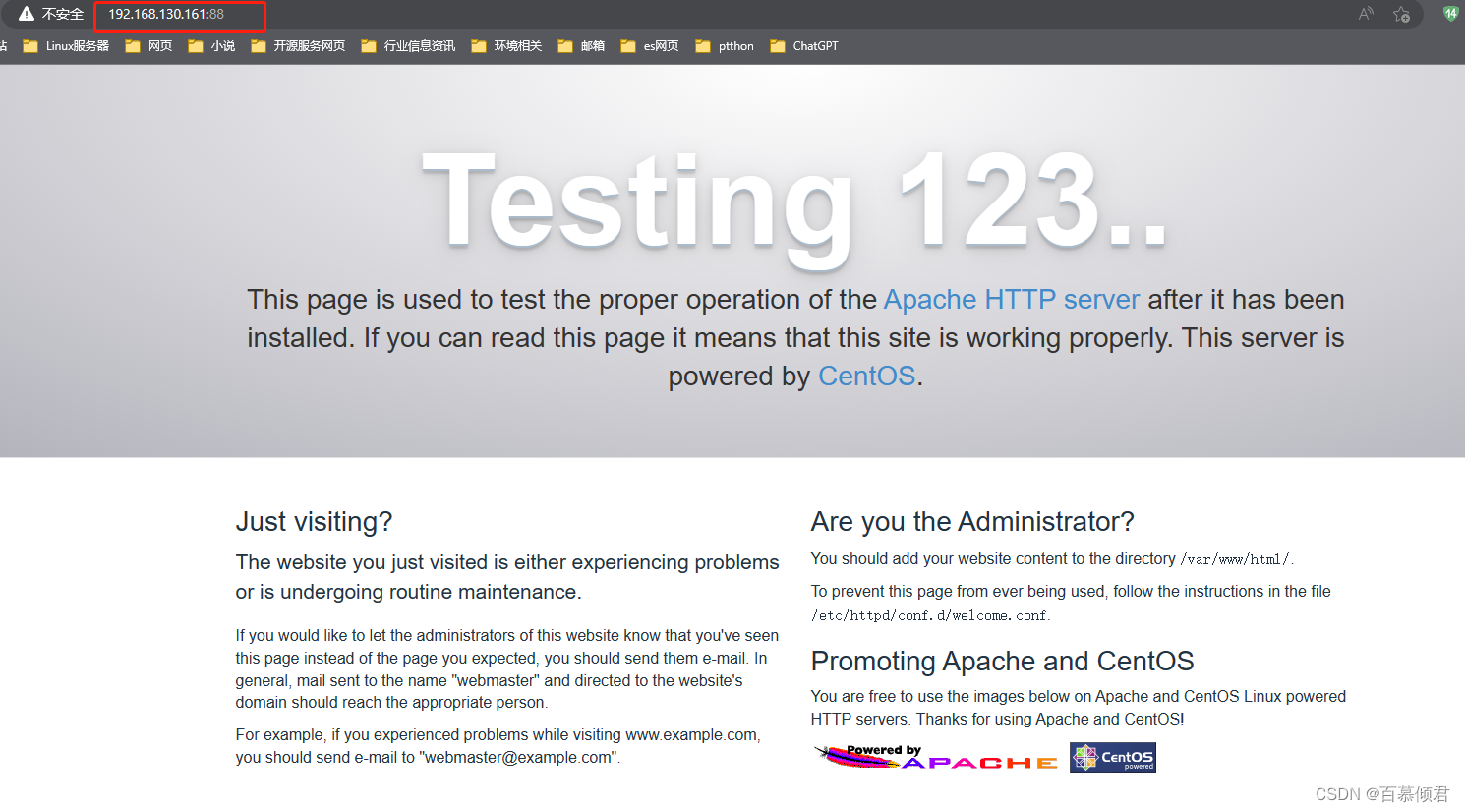
Task: Open the 开源服务网页 bookmark folder
Action: point(298,46)
